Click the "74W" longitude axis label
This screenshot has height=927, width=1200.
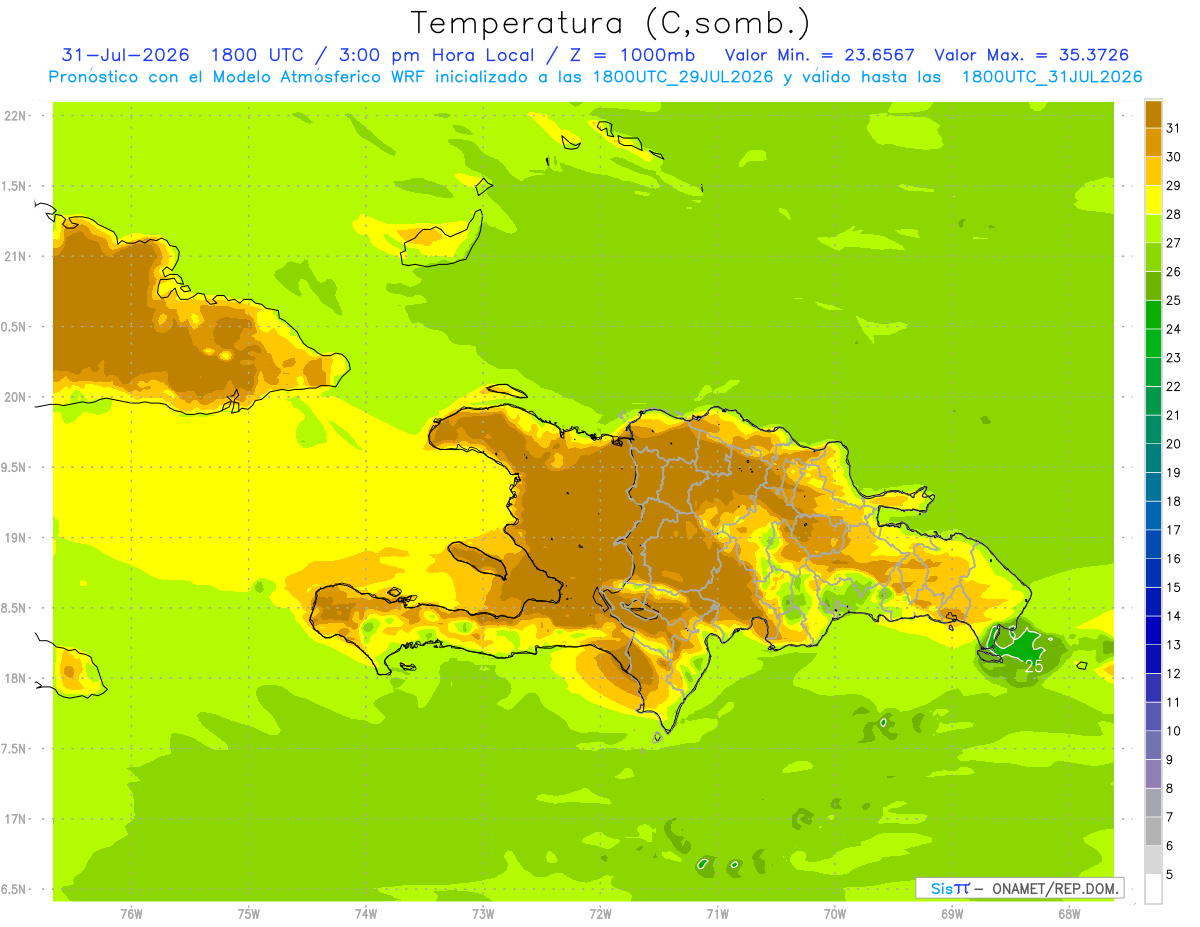click(x=366, y=913)
